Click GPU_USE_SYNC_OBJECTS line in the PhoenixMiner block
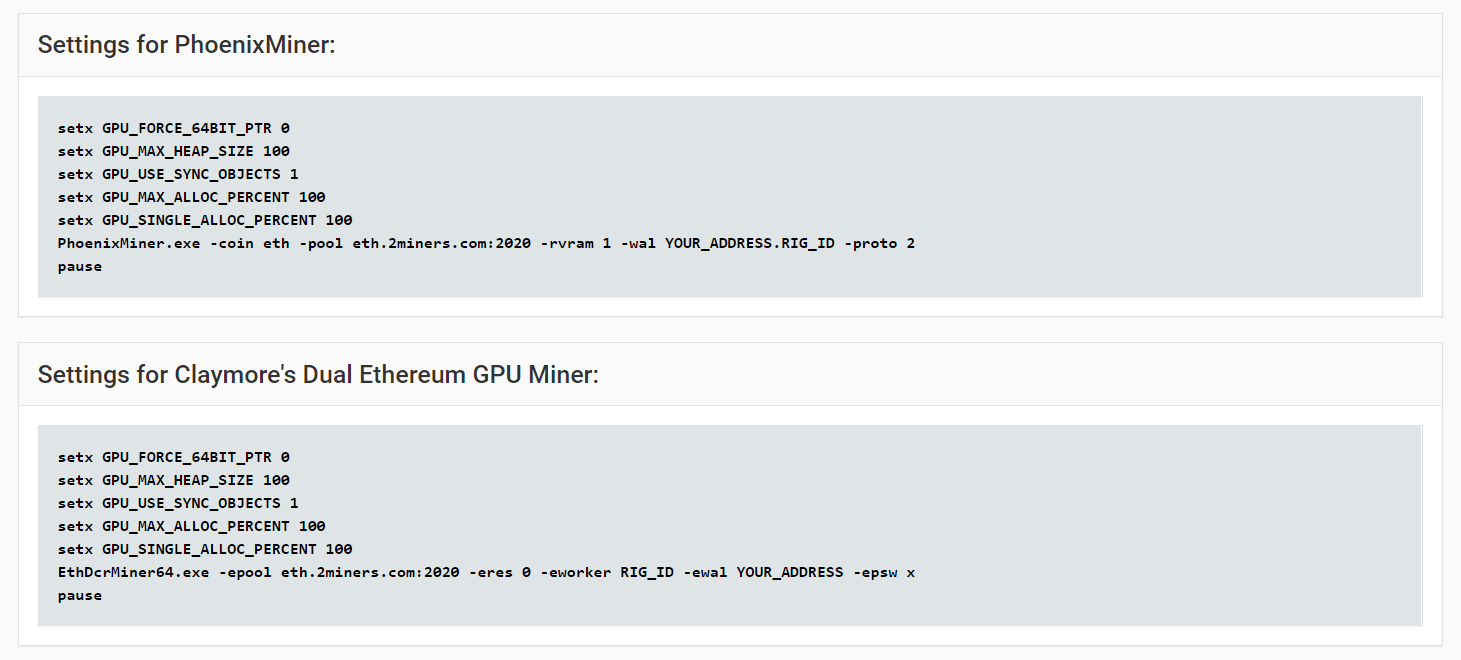Viewport: 1461px width, 660px height. point(178,174)
